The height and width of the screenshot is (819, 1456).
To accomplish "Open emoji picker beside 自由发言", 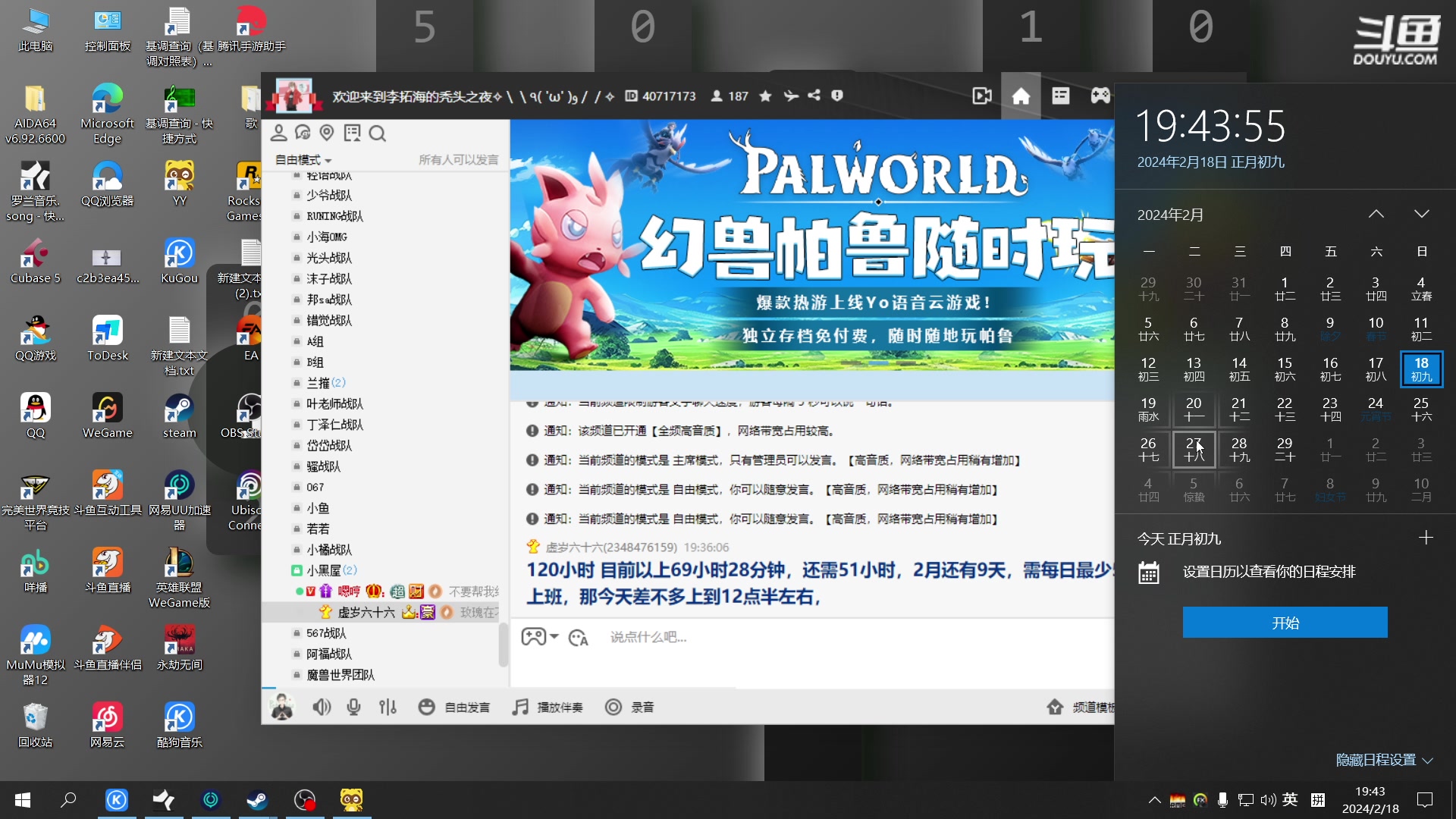I will coord(427,707).
